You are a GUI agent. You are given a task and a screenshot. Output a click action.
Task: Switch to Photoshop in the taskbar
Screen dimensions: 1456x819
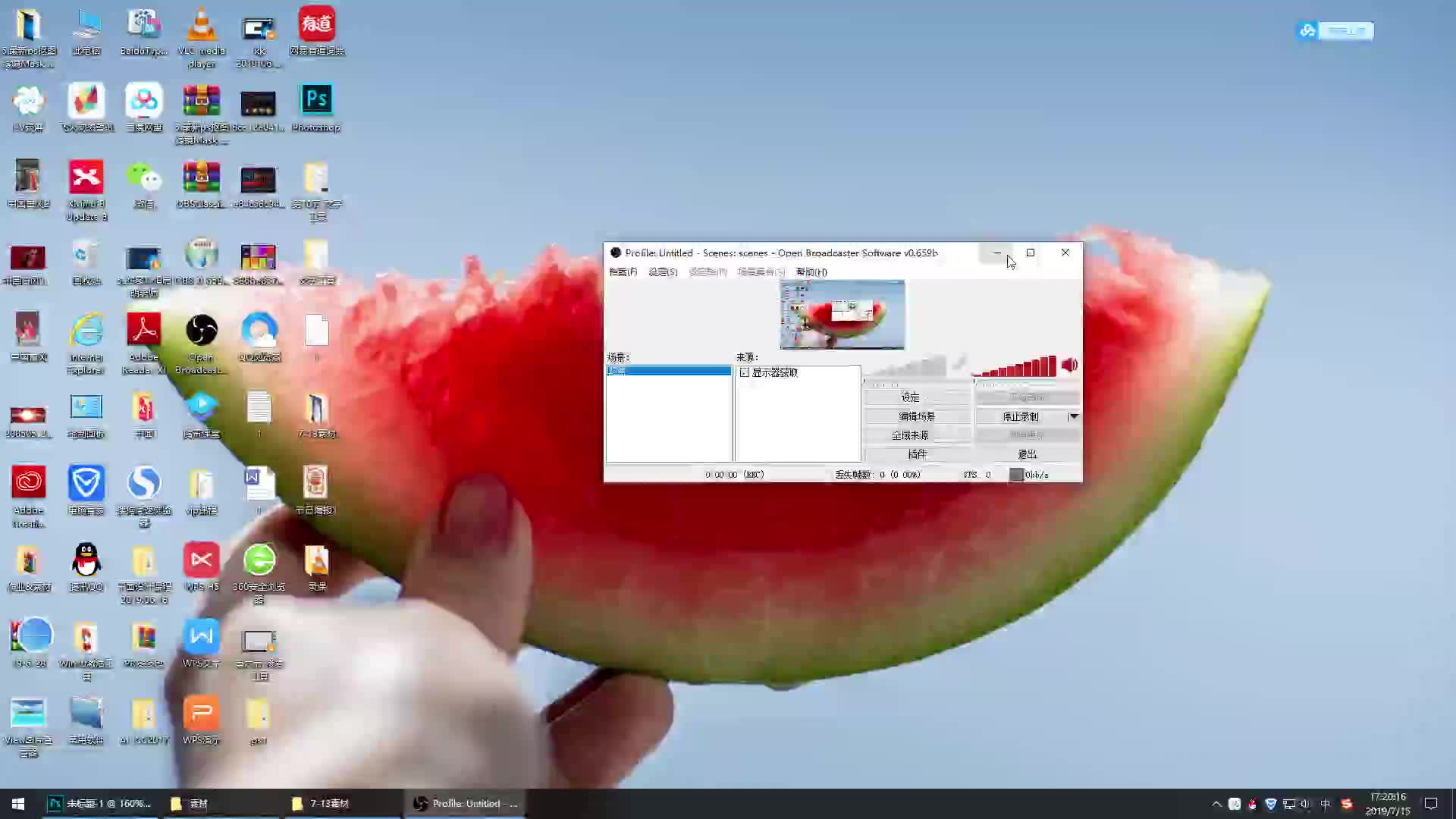pos(100,804)
